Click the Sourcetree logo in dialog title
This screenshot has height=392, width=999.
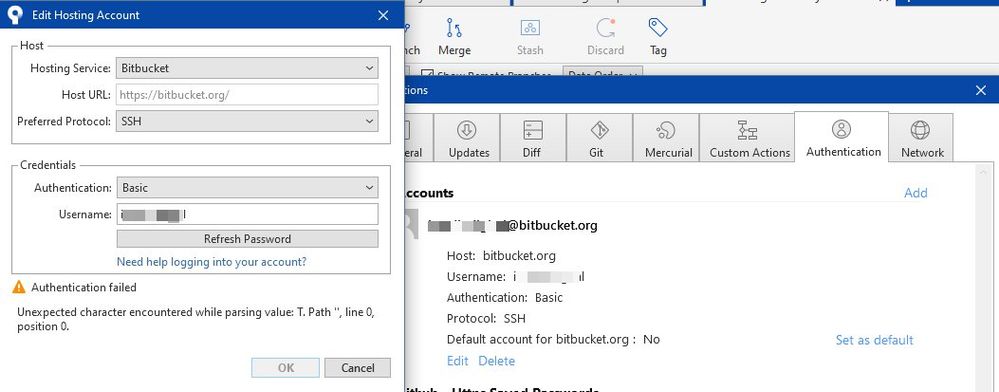(x=14, y=15)
